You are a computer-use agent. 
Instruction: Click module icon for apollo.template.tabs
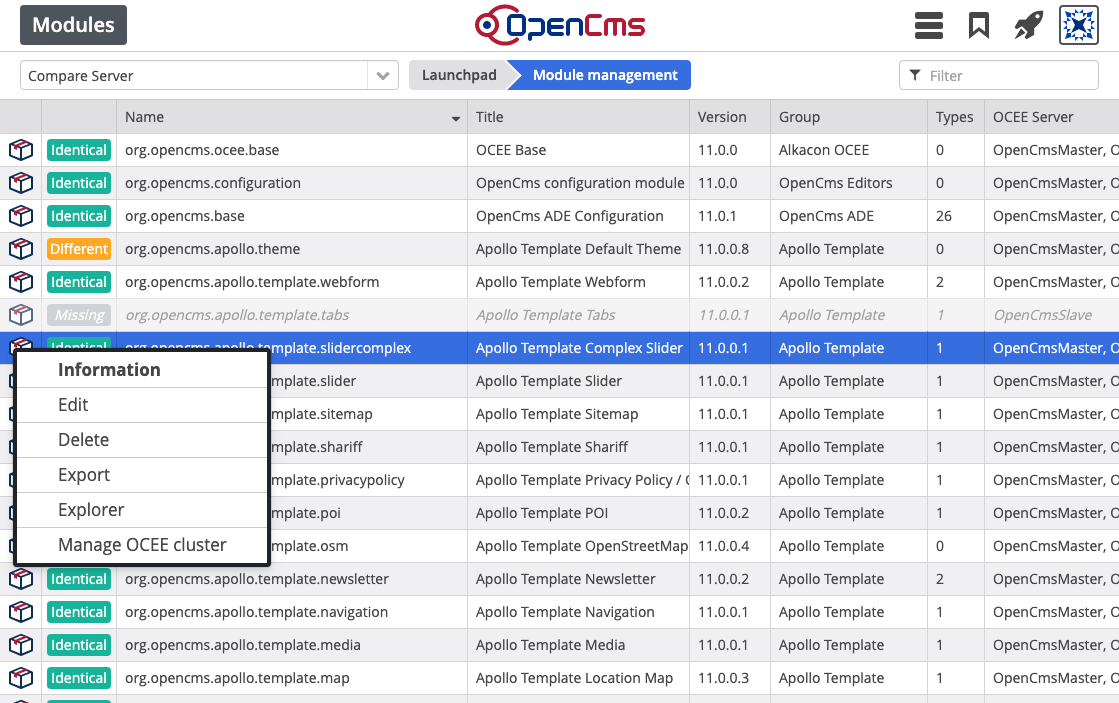point(21,315)
